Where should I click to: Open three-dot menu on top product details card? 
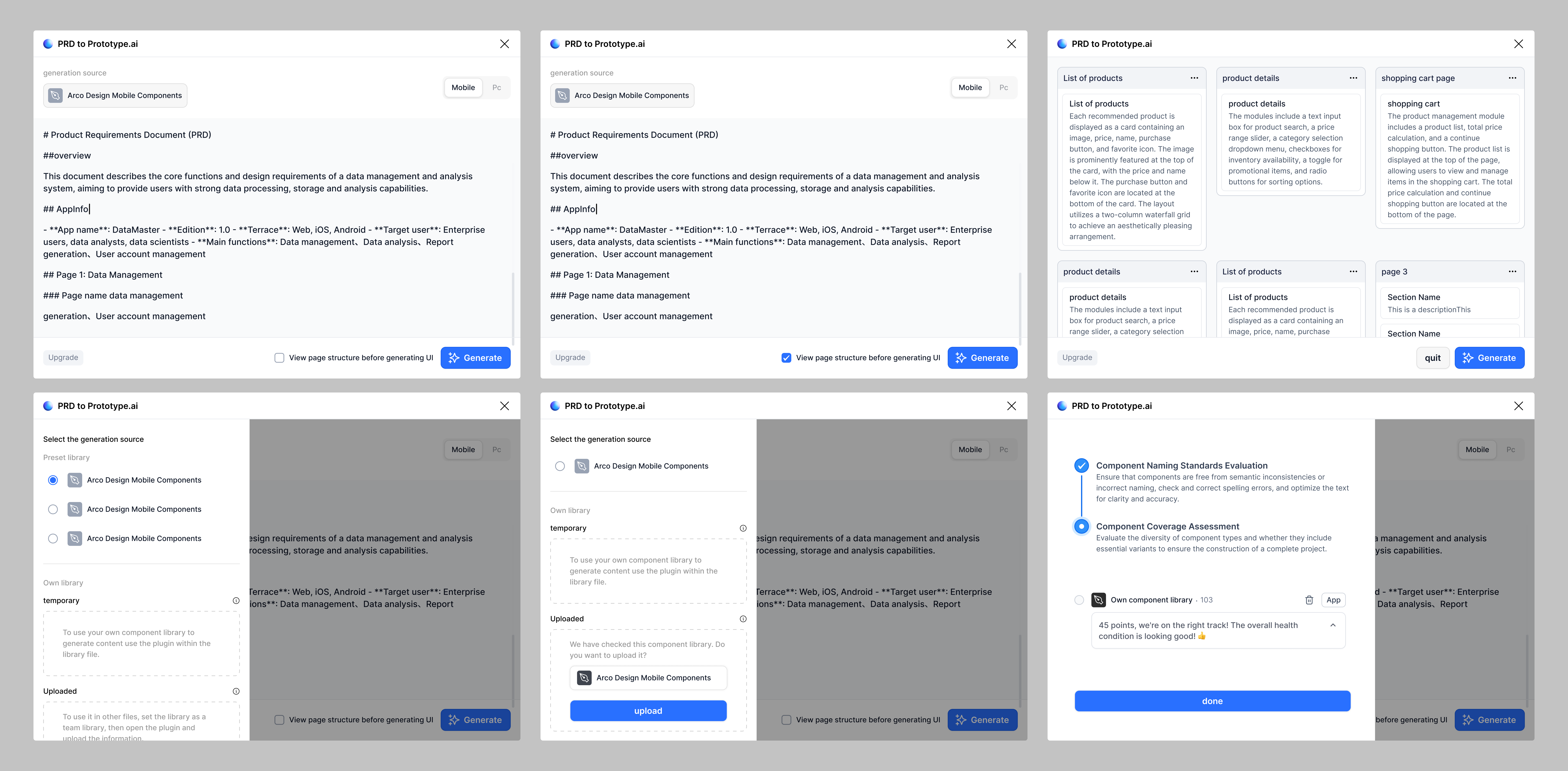(1353, 78)
